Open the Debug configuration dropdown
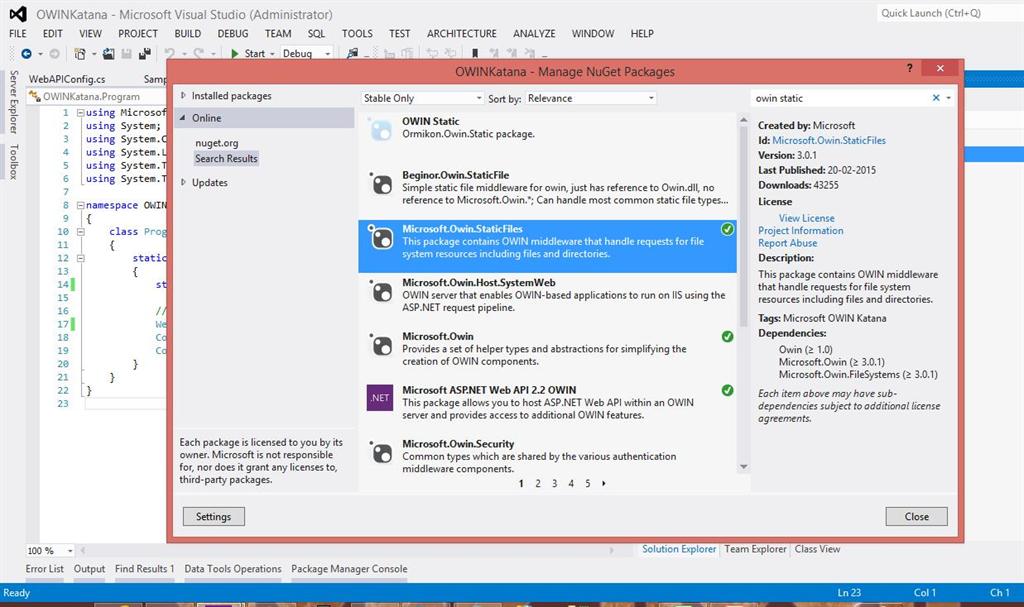This screenshot has height=607, width=1024. click(307, 54)
